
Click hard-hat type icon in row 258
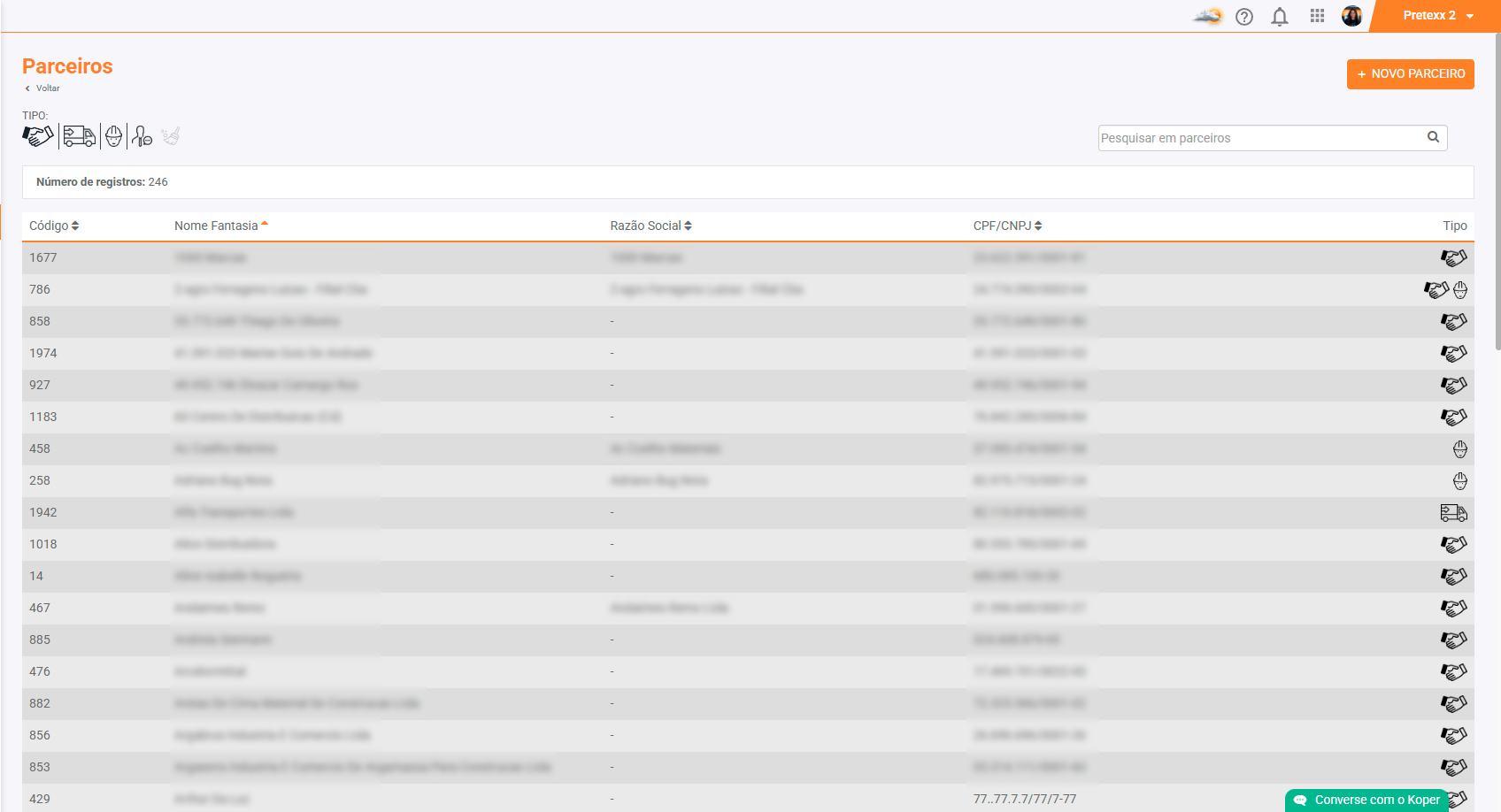(1460, 480)
